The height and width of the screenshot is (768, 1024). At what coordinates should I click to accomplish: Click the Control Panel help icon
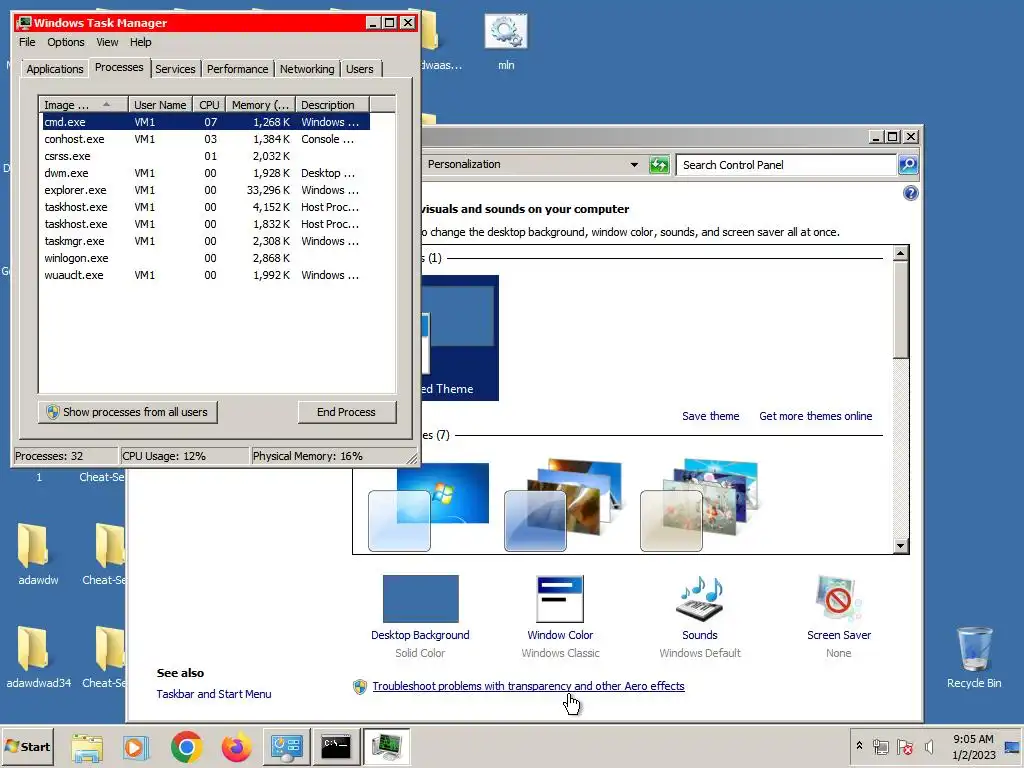tap(910, 193)
